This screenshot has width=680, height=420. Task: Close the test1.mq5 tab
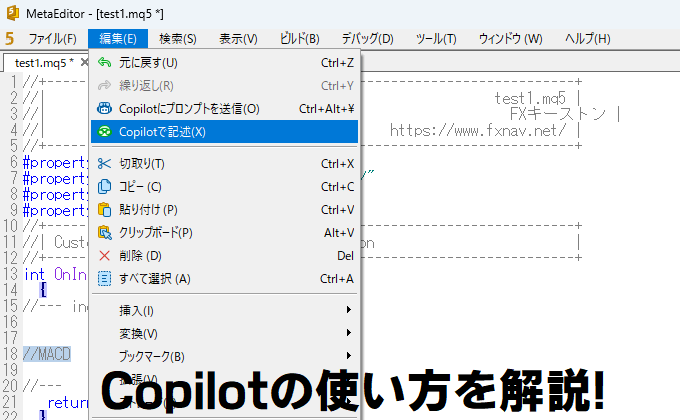coord(84,62)
